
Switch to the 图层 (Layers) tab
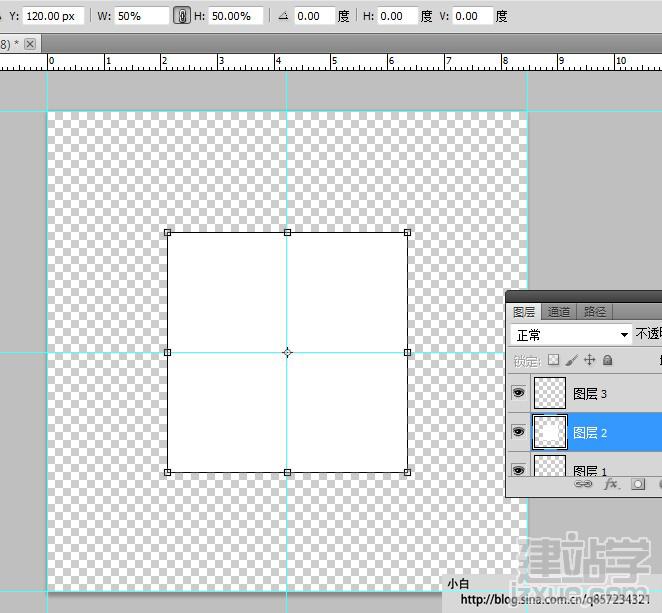524,312
